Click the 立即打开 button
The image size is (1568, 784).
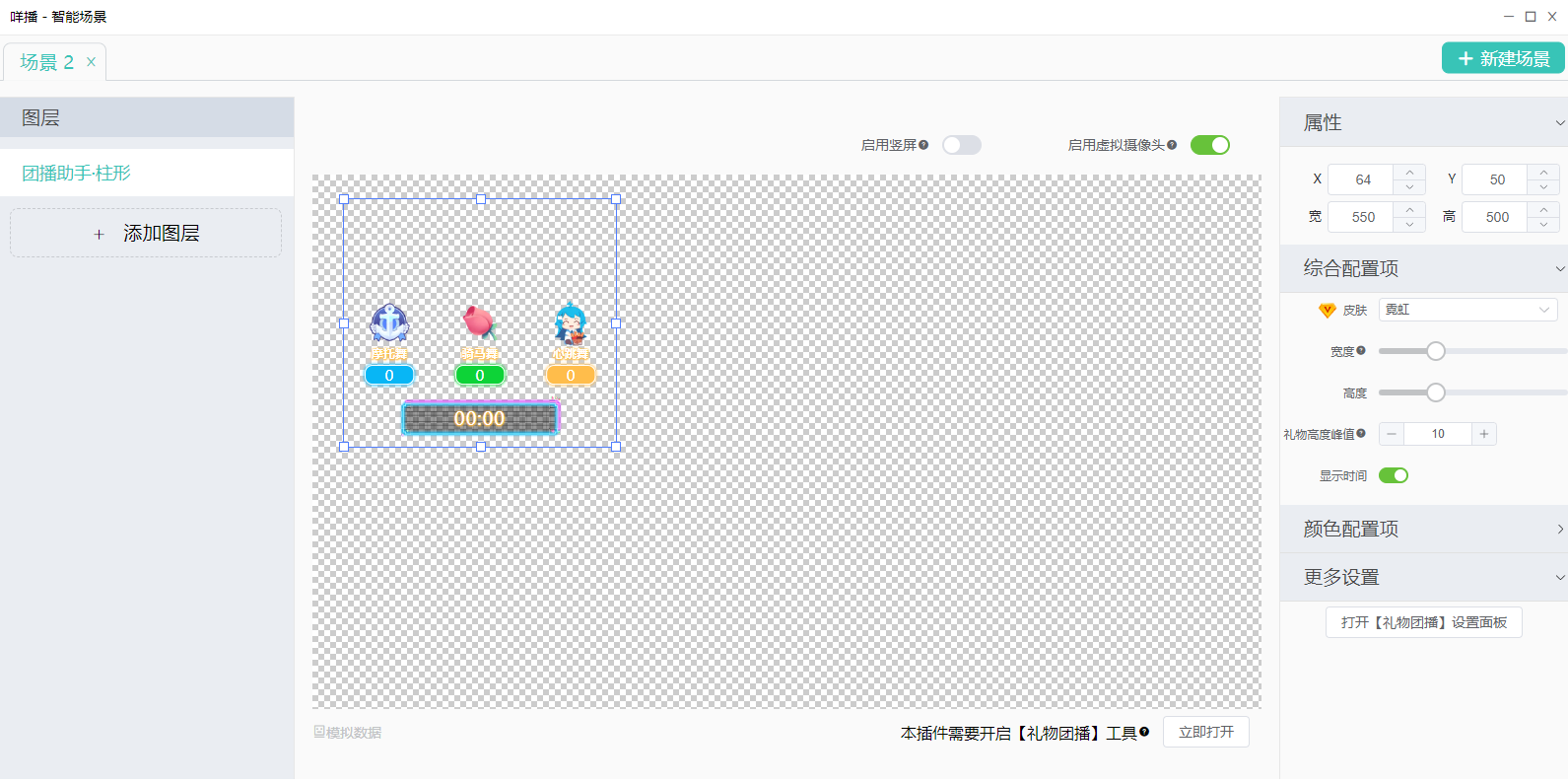(1205, 732)
